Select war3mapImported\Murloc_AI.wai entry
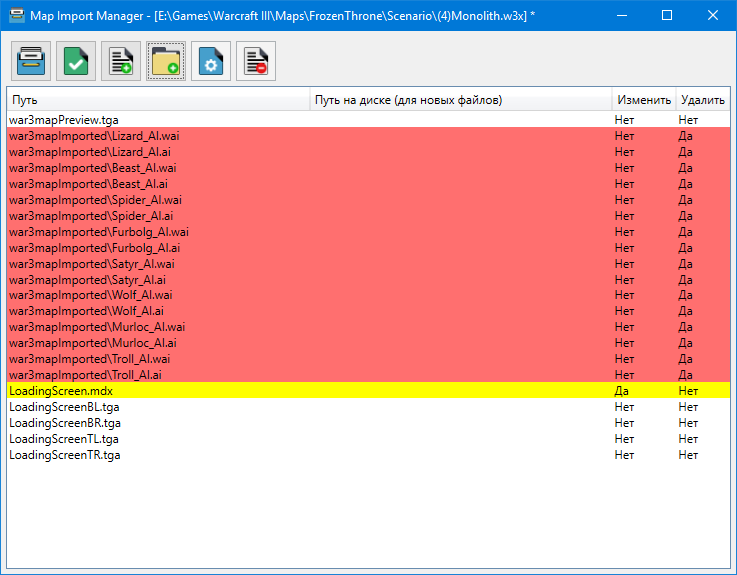 pyautogui.click(x=368, y=327)
